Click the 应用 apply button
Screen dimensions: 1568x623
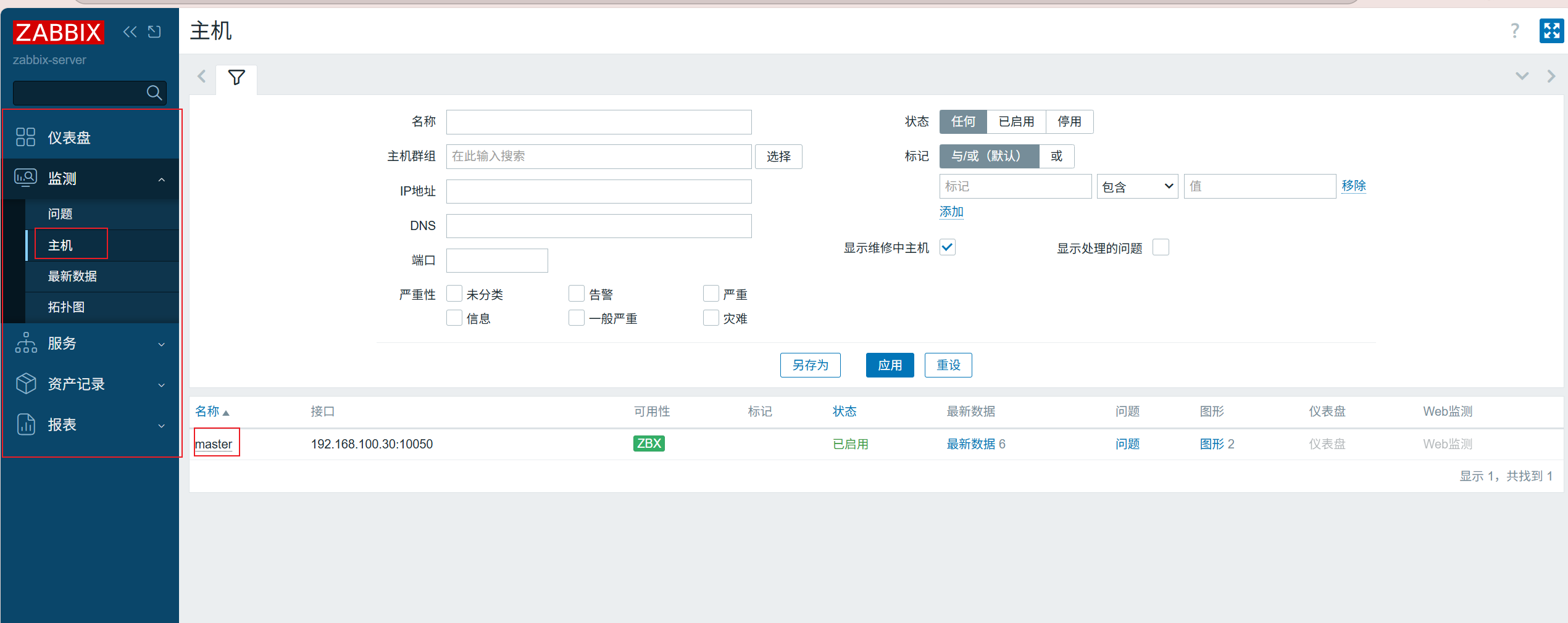(890, 365)
